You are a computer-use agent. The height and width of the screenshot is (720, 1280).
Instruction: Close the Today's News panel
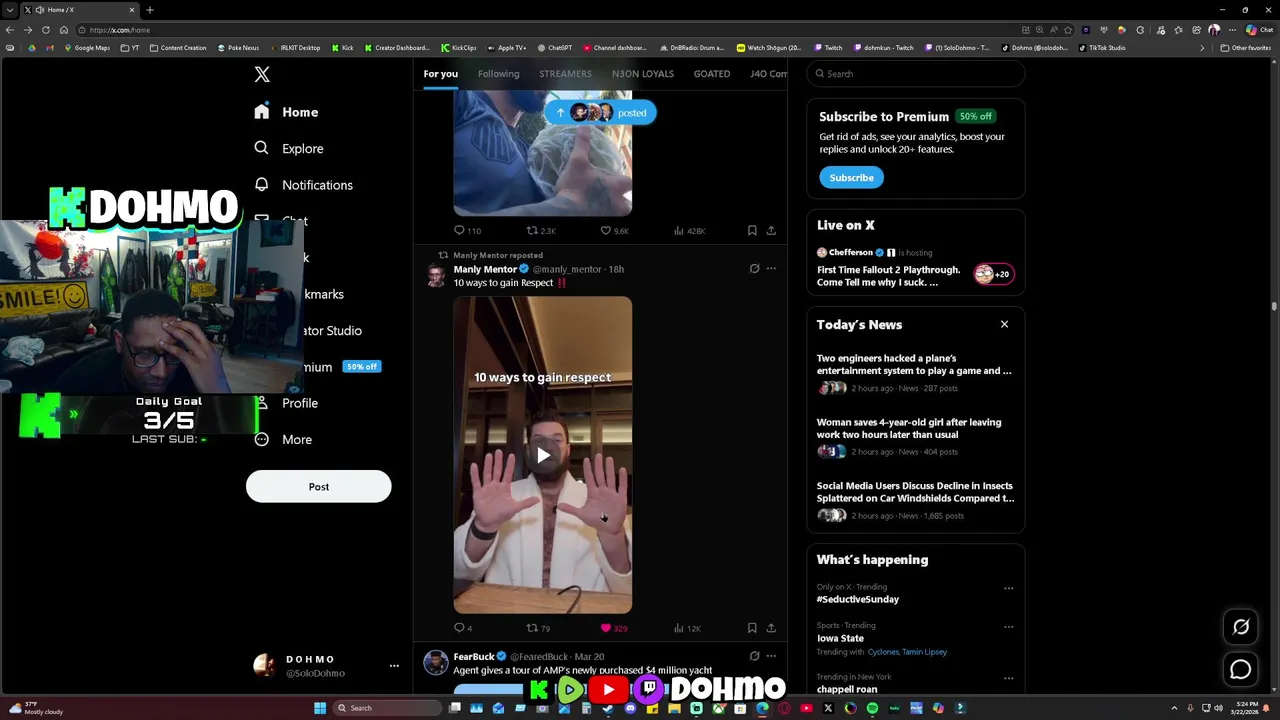(x=1004, y=324)
